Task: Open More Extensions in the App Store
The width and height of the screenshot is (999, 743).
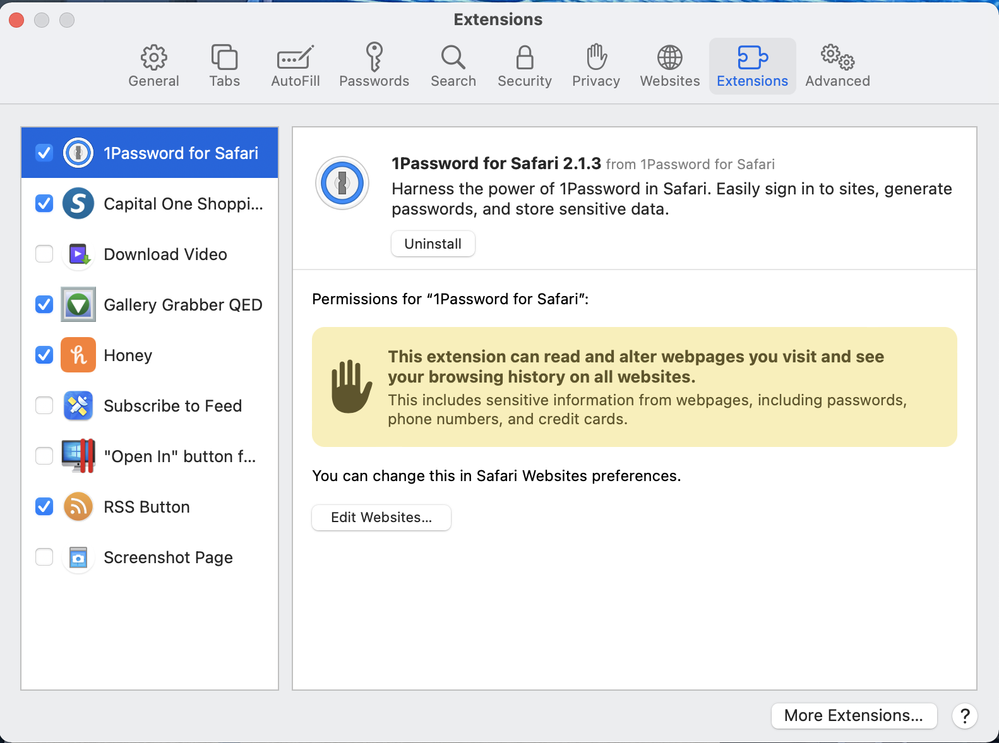Action: pyautogui.click(x=853, y=715)
